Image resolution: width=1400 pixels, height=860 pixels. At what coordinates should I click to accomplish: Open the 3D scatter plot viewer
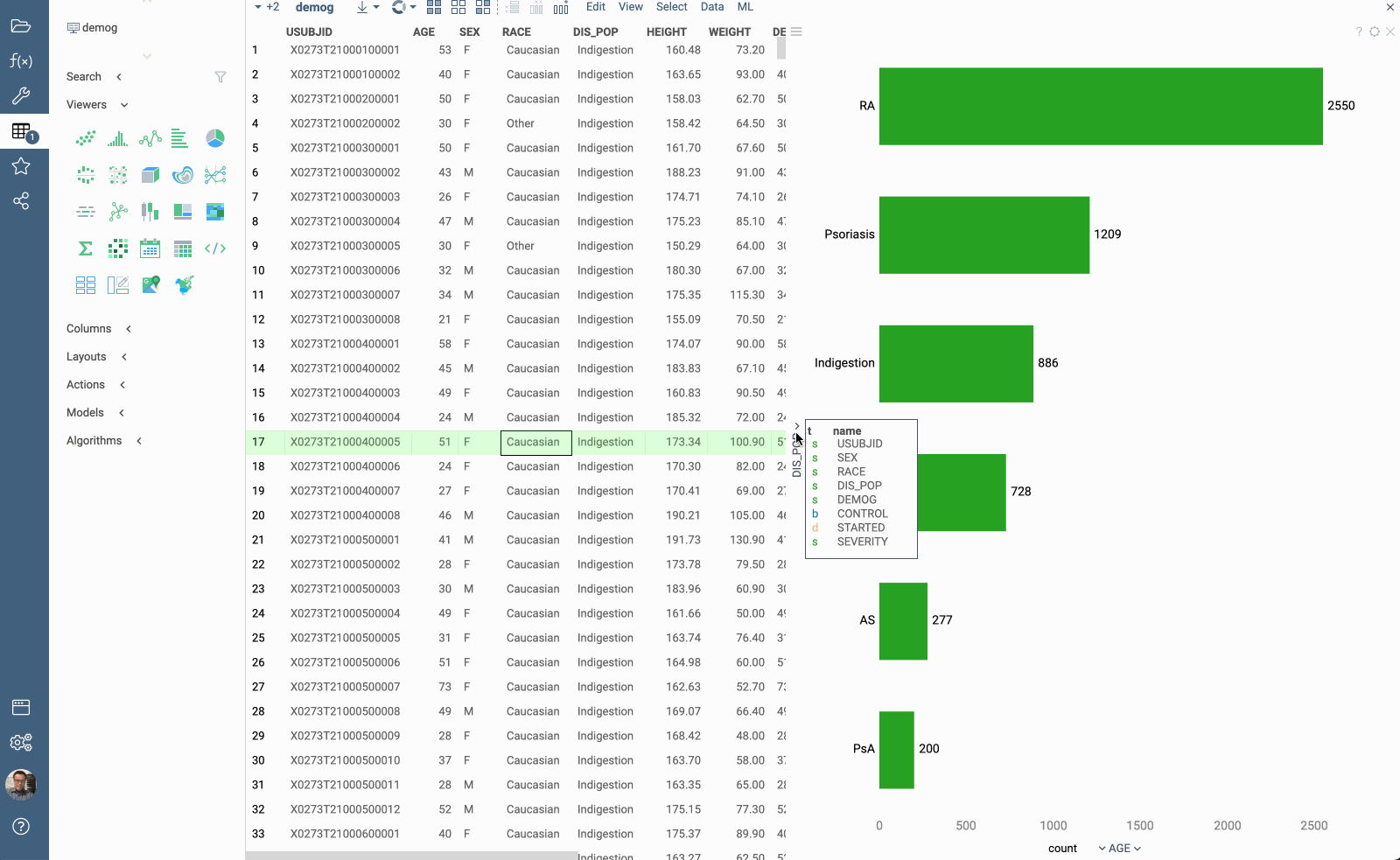(x=150, y=174)
